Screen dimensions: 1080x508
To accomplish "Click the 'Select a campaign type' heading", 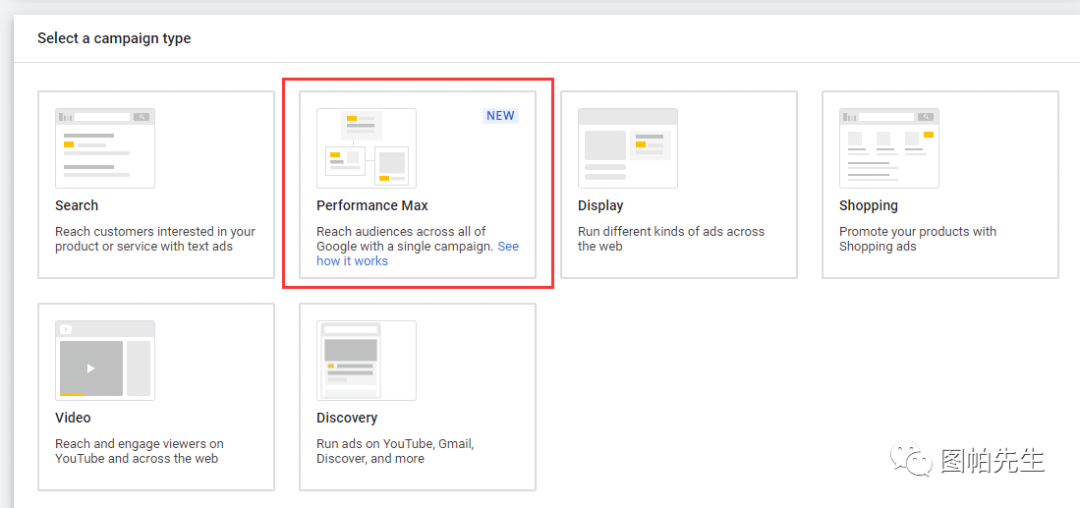I will [114, 39].
